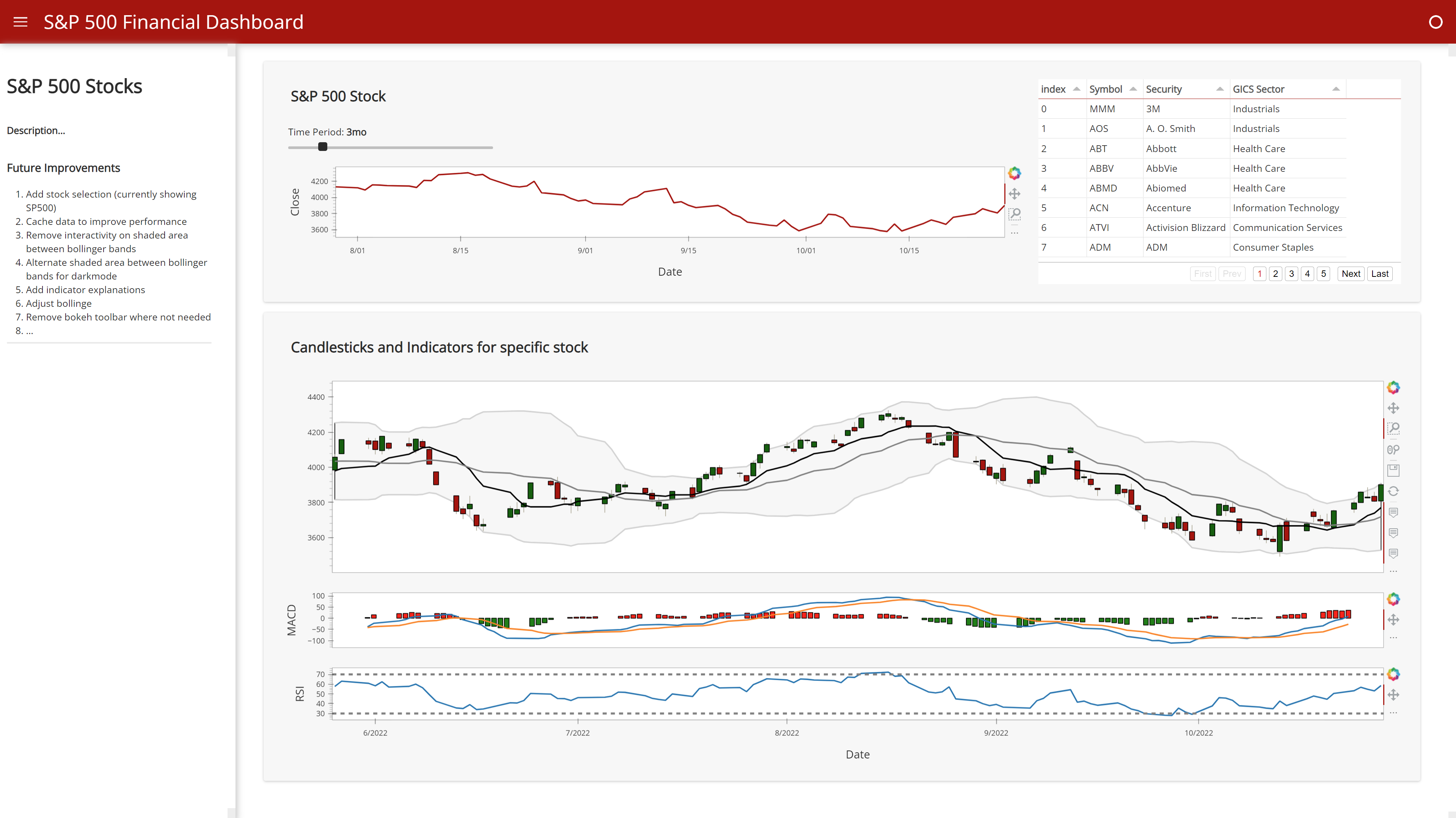Image resolution: width=1456 pixels, height=818 pixels.
Task: Select the Pan tool on the candlestick chart
Action: 1393,408
